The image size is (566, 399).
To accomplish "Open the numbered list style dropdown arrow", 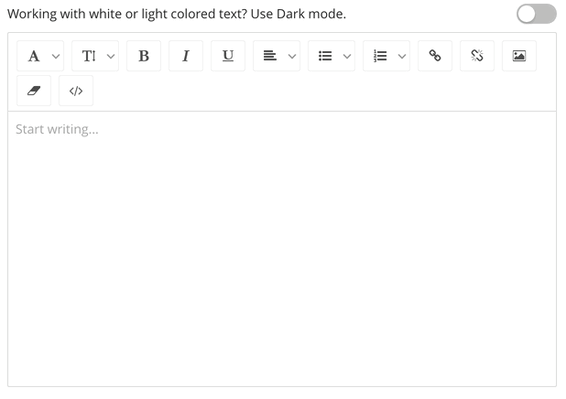I will point(402,56).
